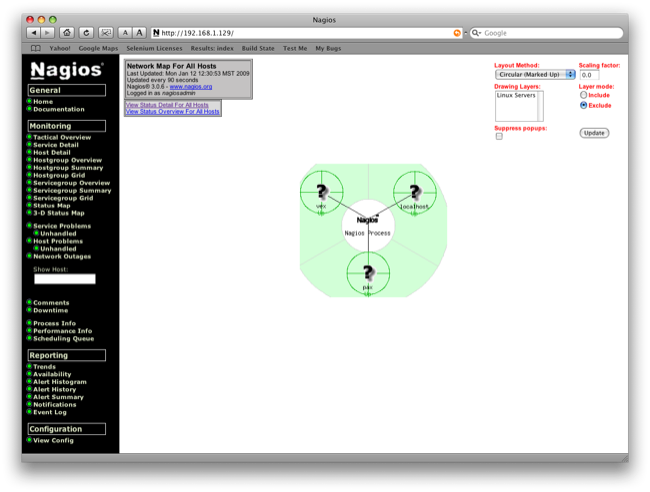
Task: Click the Google search field
Action: pos(546,33)
